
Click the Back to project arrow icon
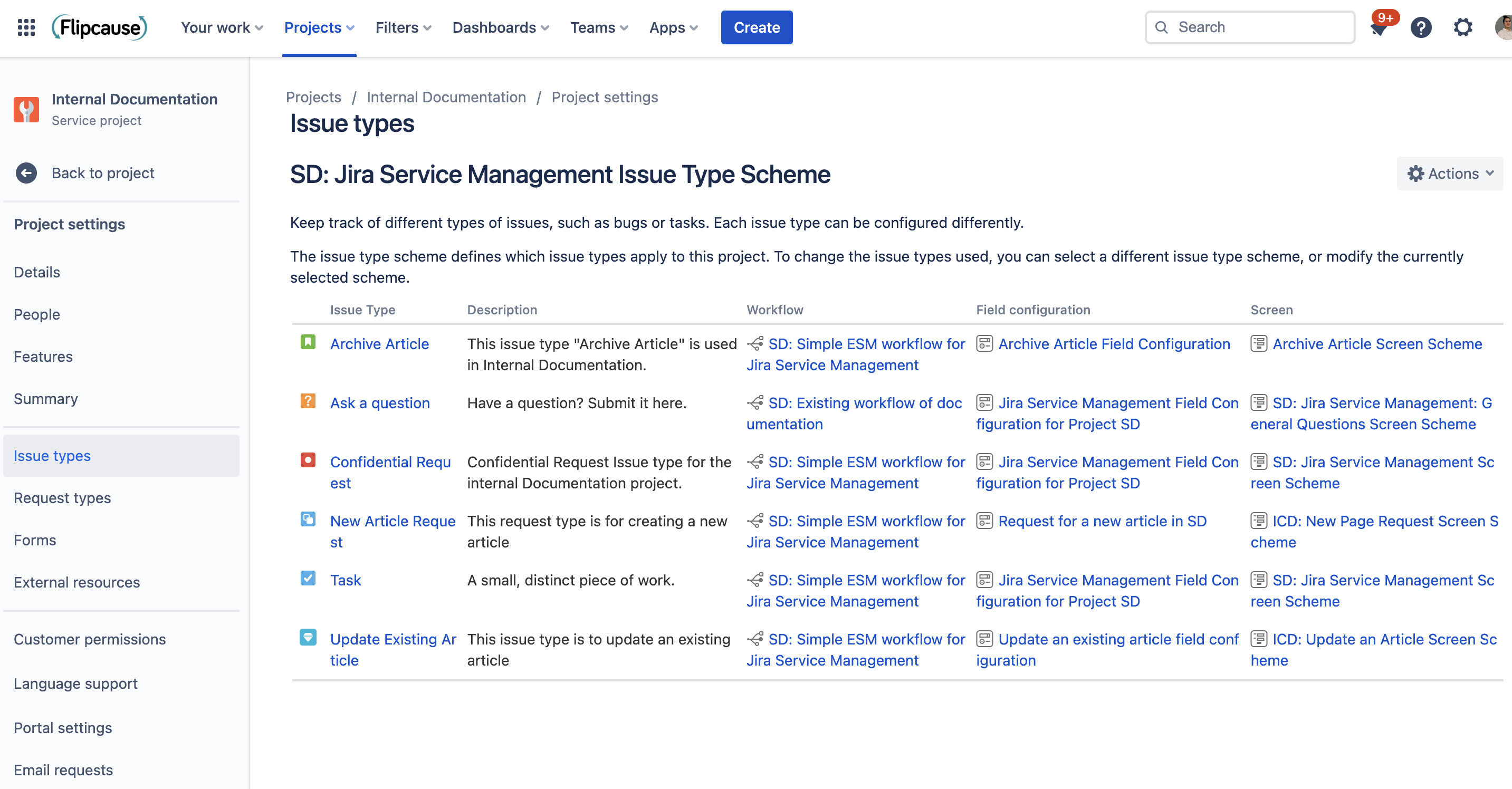click(x=26, y=173)
